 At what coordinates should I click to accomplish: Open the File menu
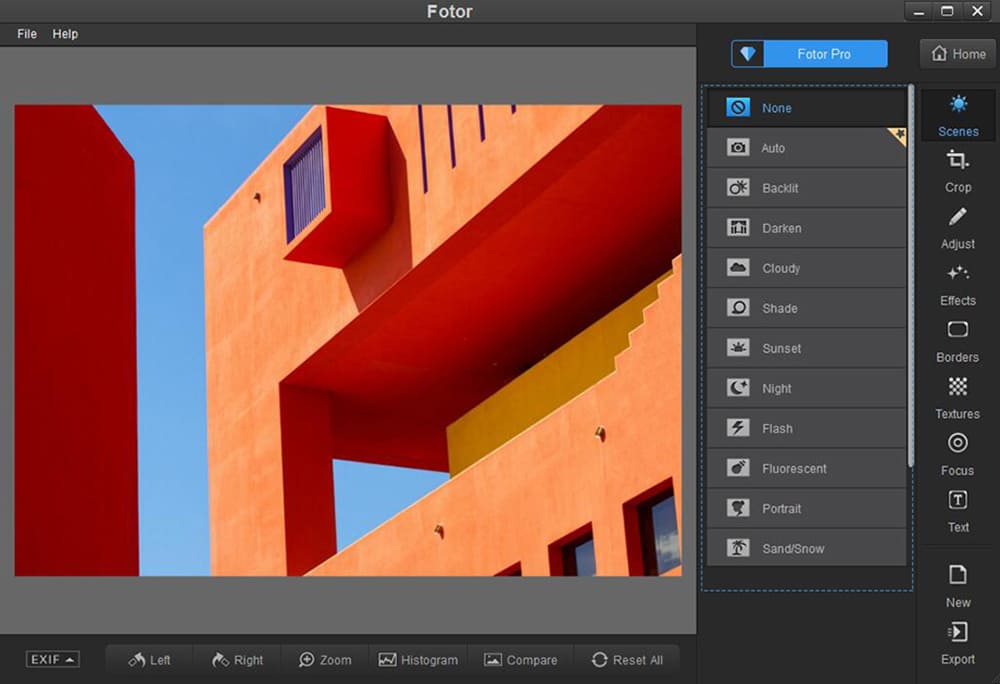pyautogui.click(x=26, y=33)
